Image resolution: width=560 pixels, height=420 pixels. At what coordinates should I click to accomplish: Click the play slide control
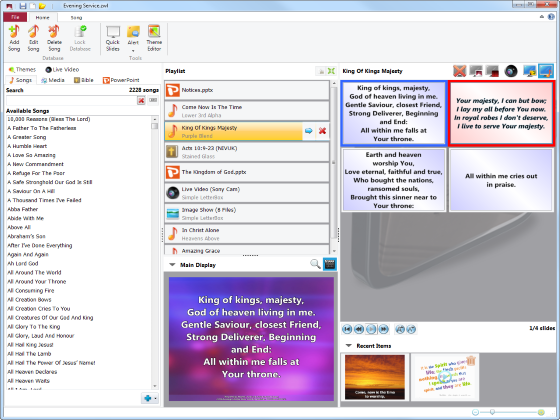click(x=371, y=329)
